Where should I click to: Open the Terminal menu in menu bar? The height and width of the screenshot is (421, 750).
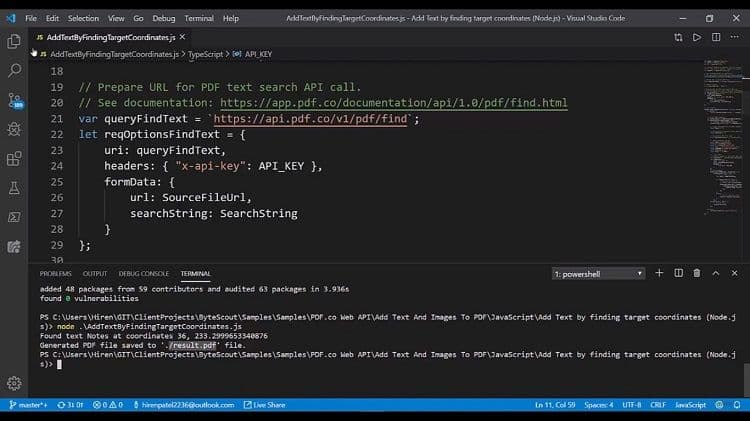point(199,18)
